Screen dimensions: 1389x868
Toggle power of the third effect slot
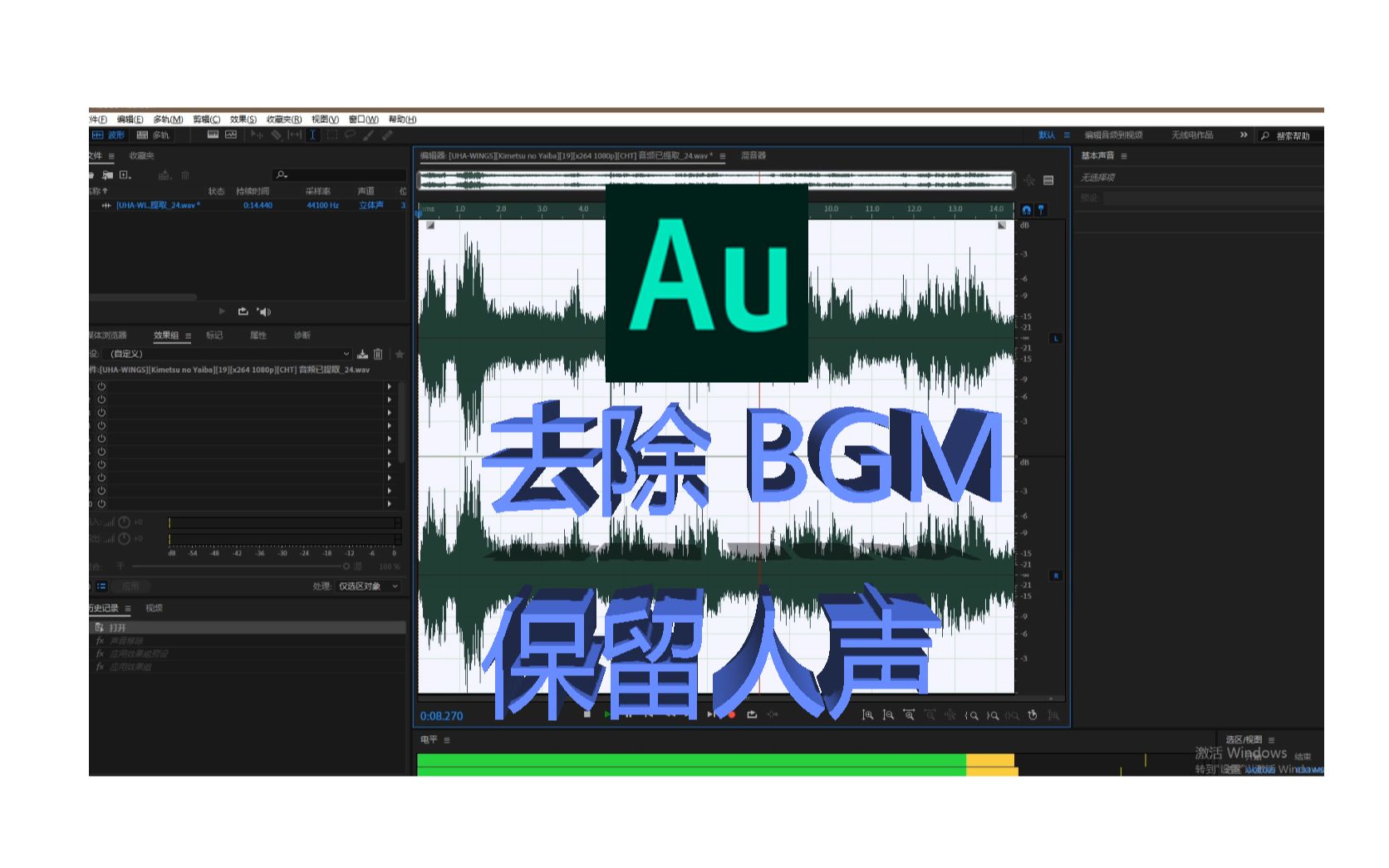click(101, 413)
